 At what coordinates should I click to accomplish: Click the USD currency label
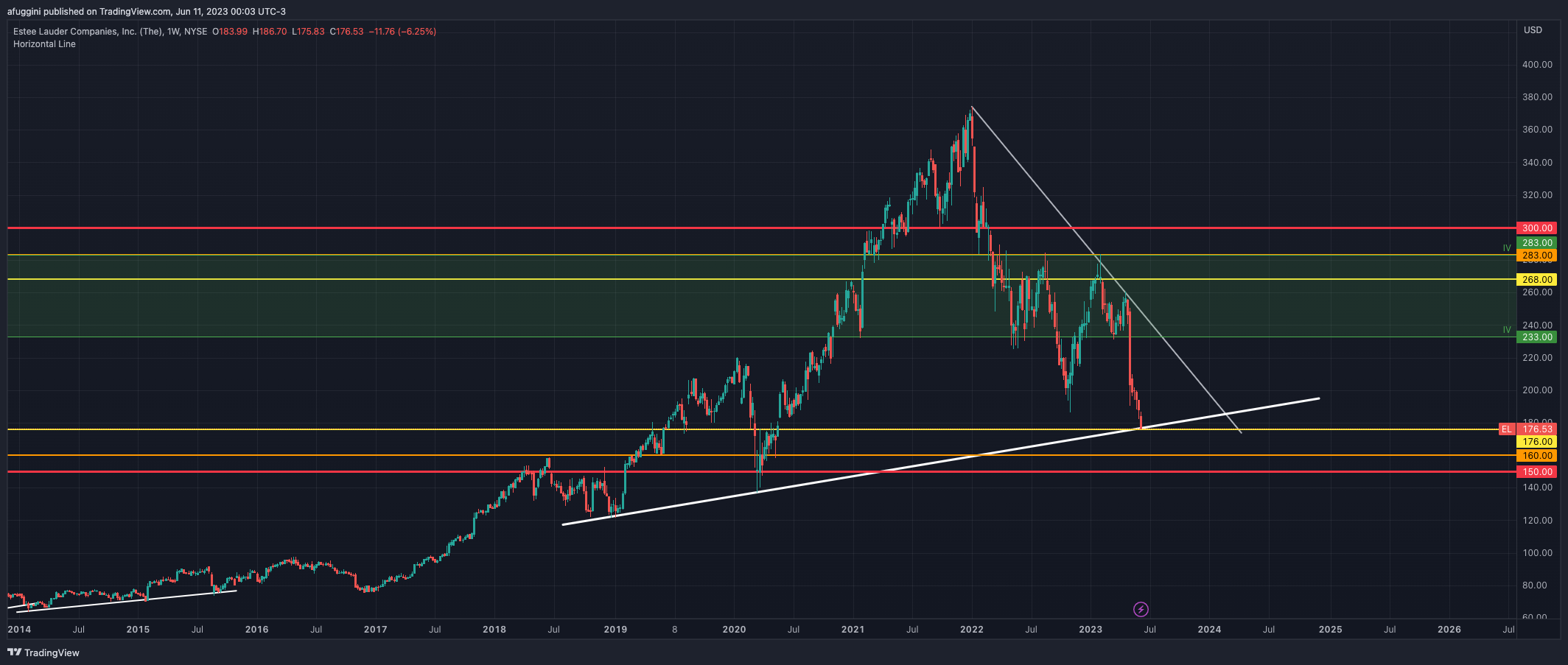(x=1533, y=30)
